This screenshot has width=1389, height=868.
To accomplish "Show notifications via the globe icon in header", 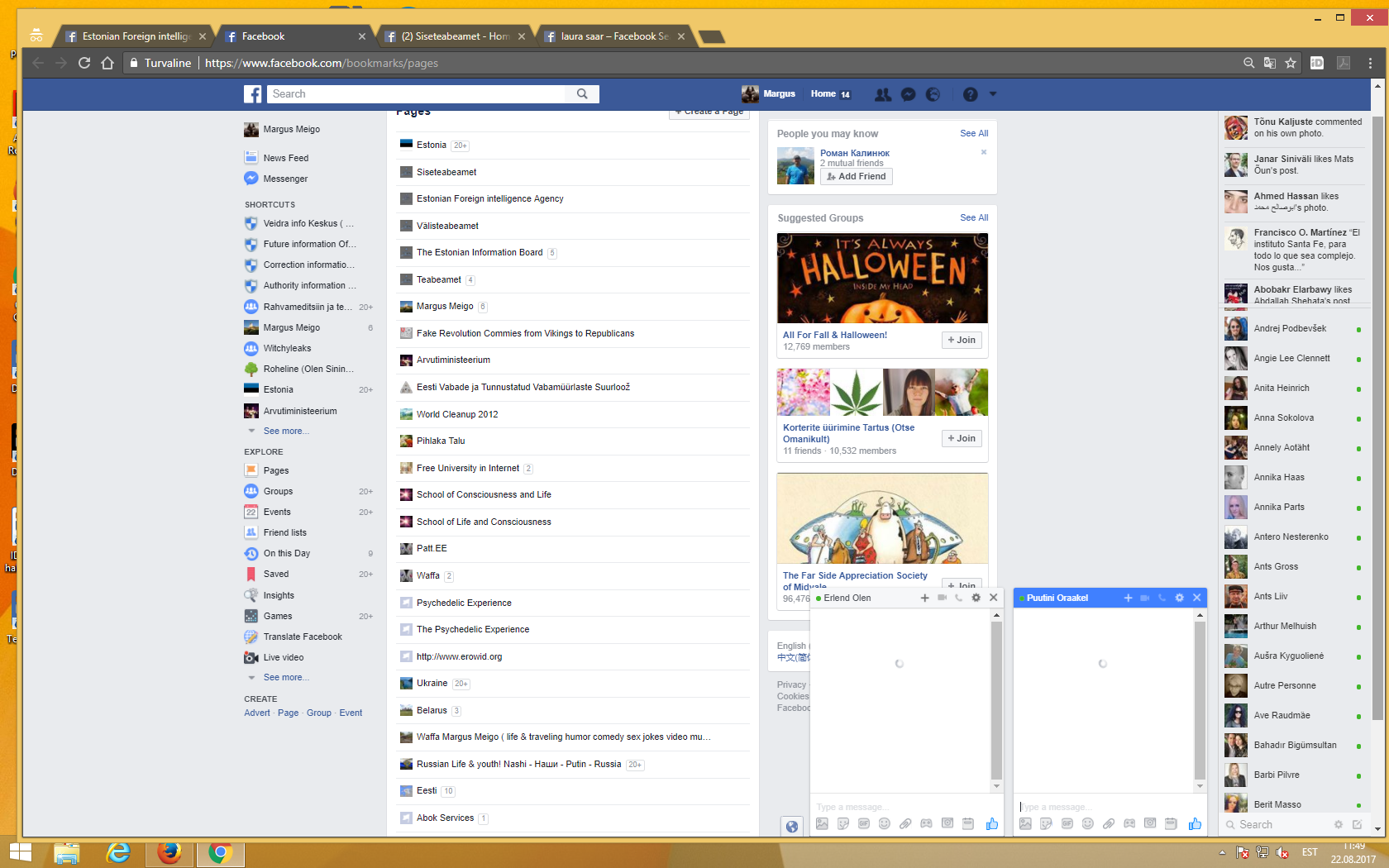I will click(x=933, y=94).
